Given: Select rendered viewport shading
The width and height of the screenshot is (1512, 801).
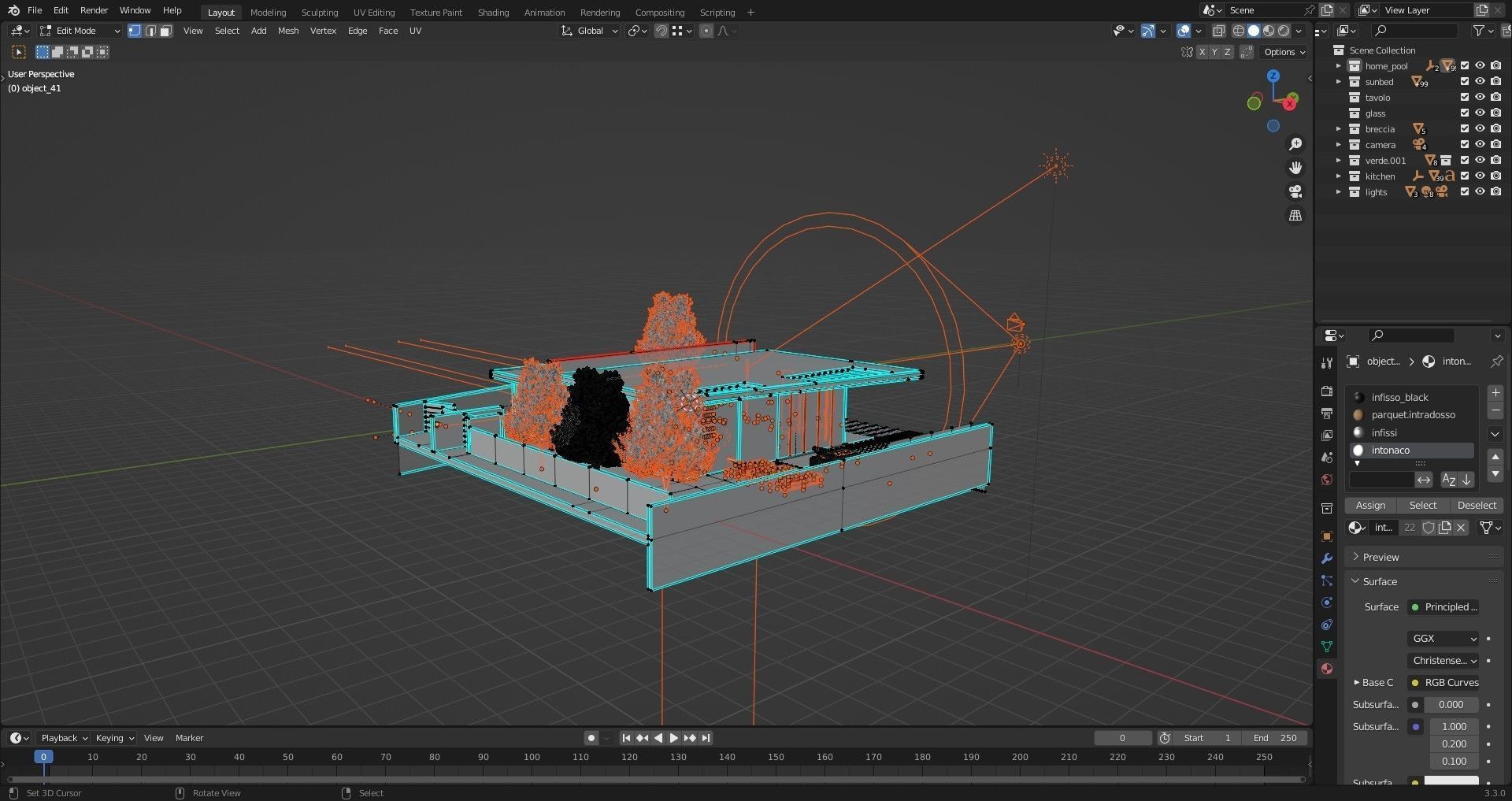Looking at the screenshot, I should (1284, 31).
